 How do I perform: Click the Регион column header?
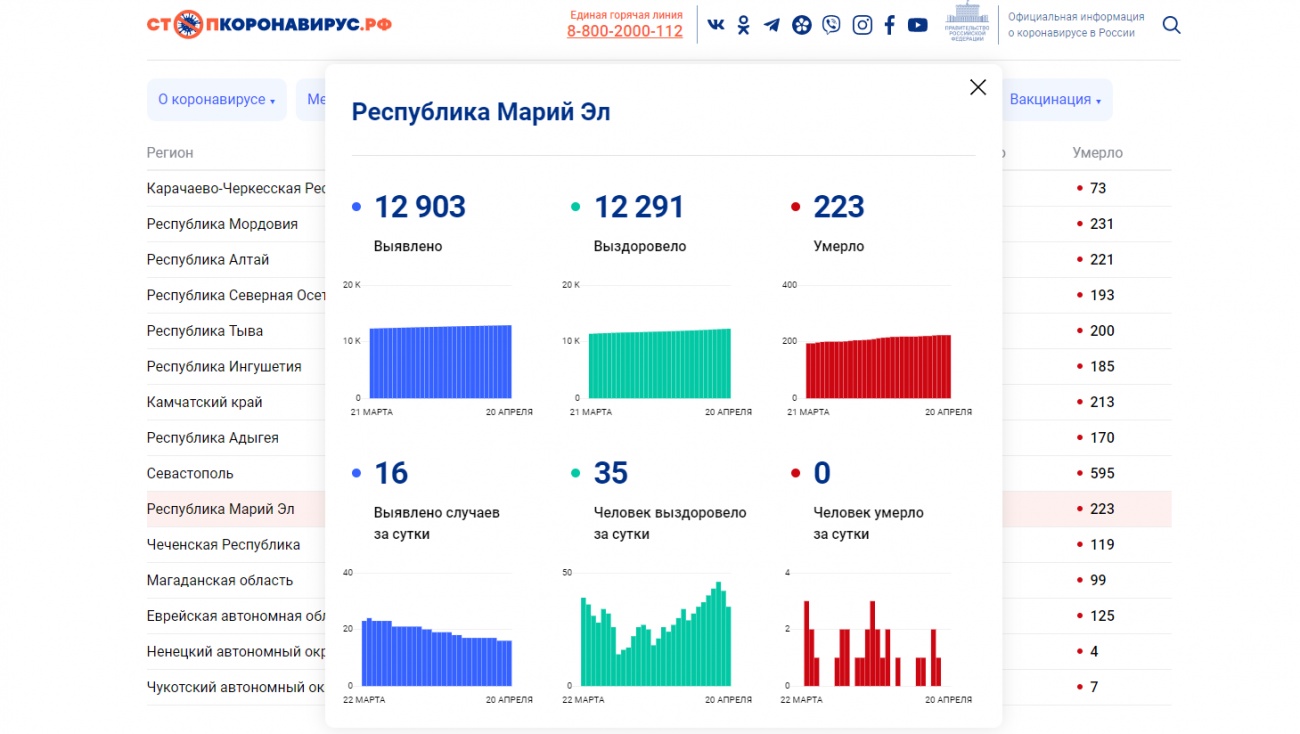click(x=170, y=153)
